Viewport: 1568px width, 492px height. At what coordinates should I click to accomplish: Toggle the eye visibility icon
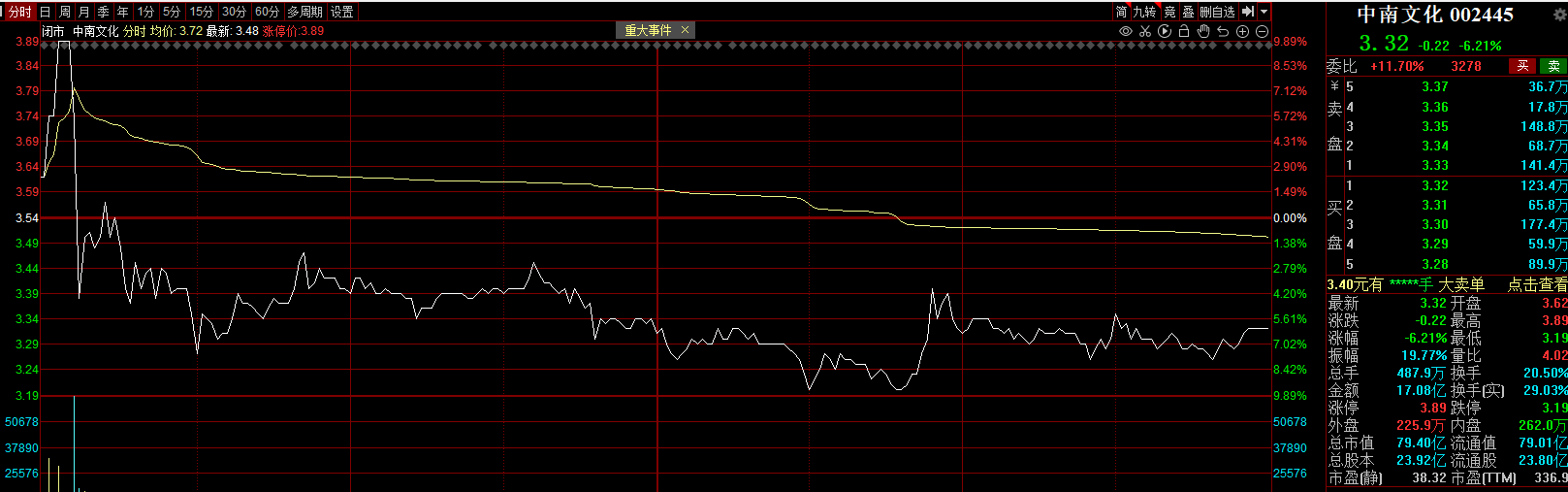tap(1126, 31)
